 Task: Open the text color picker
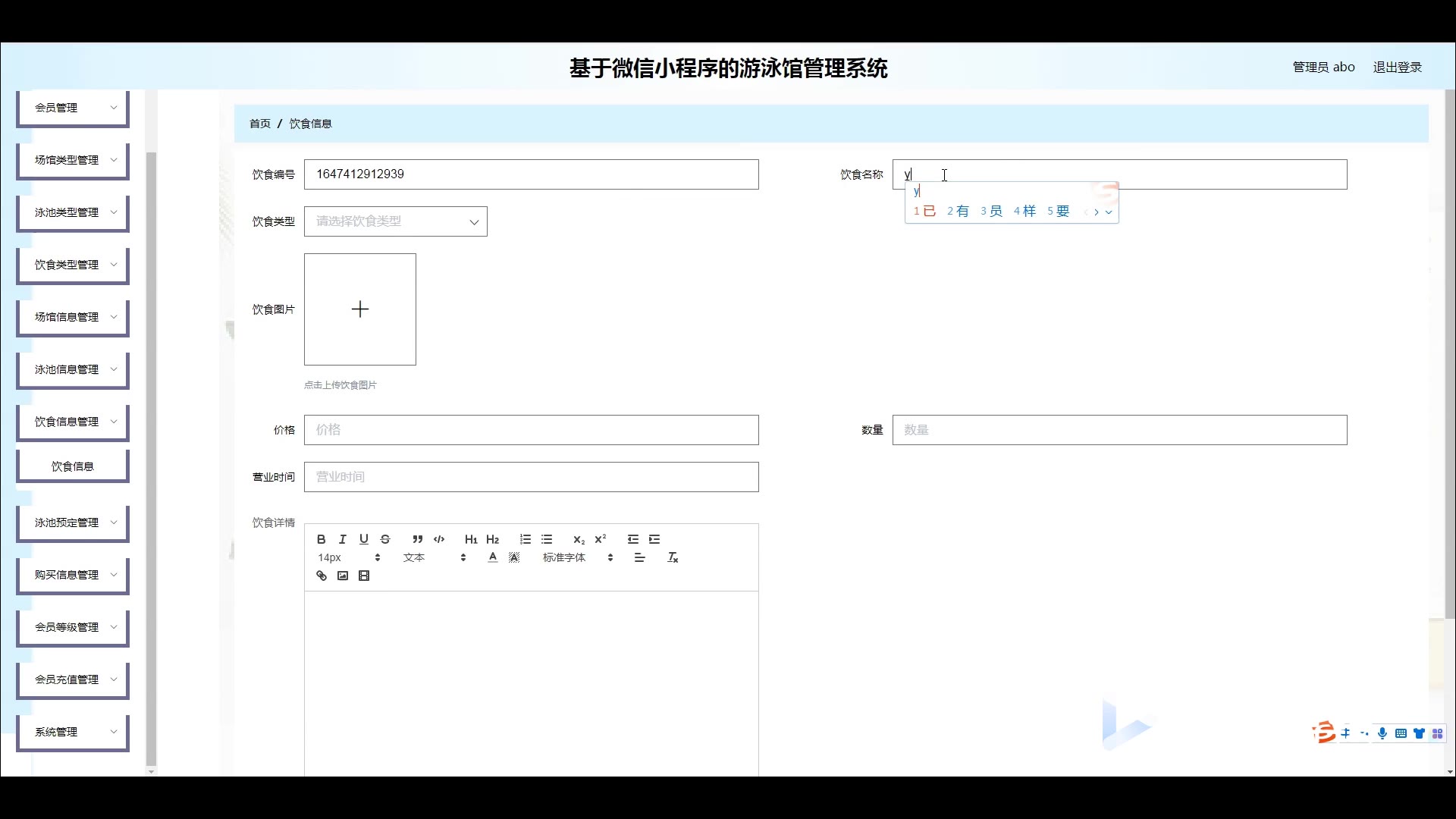click(x=493, y=557)
